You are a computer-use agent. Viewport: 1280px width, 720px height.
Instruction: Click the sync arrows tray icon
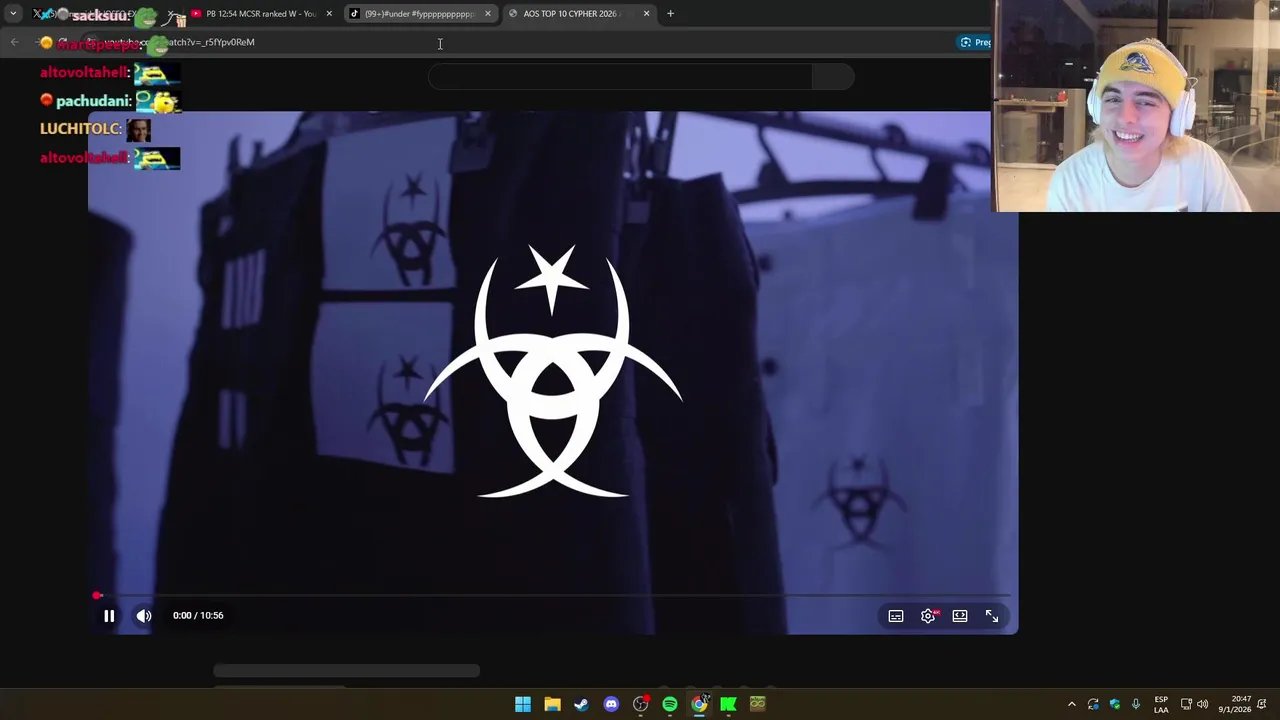click(x=1093, y=704)
